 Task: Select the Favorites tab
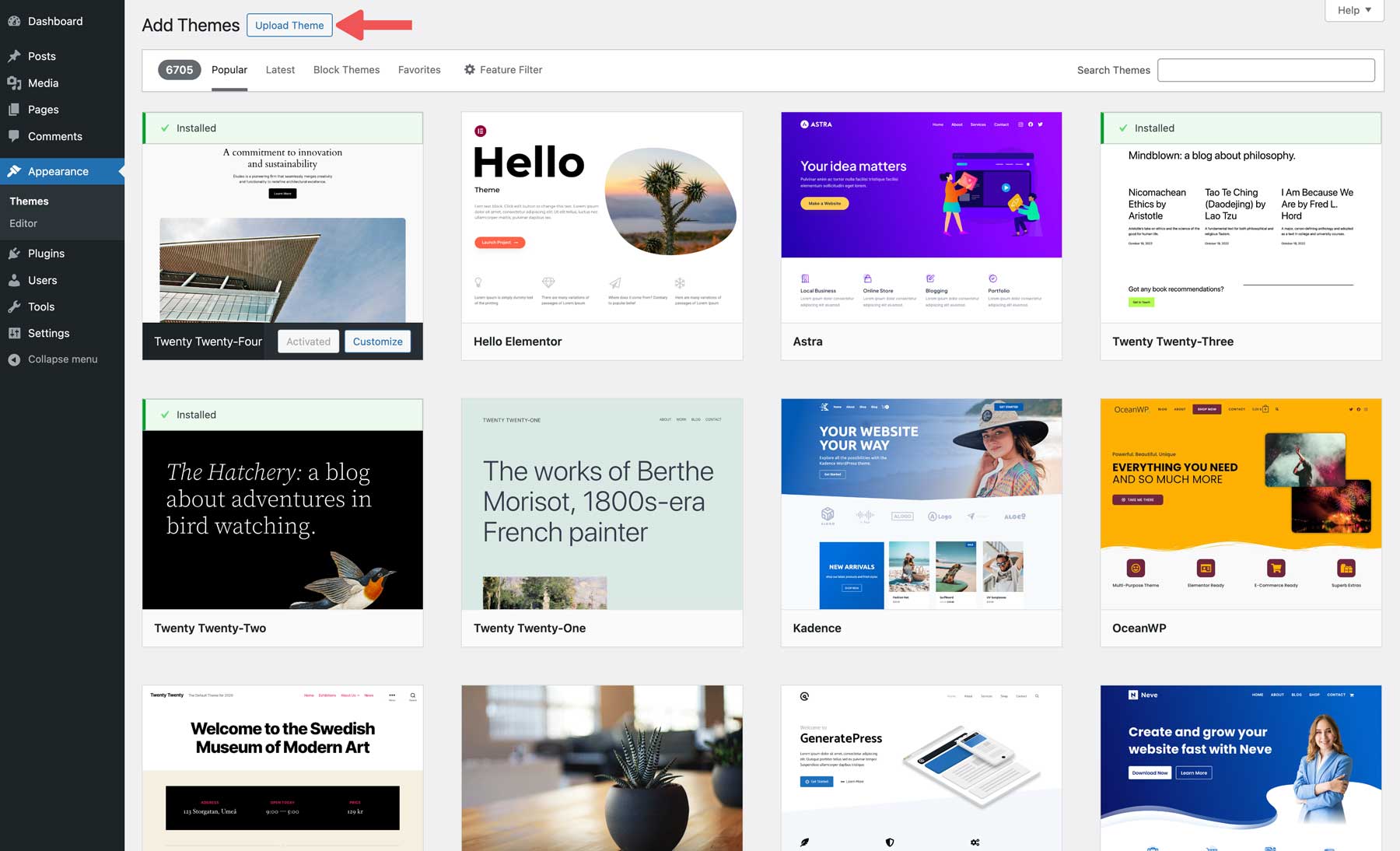419,69
